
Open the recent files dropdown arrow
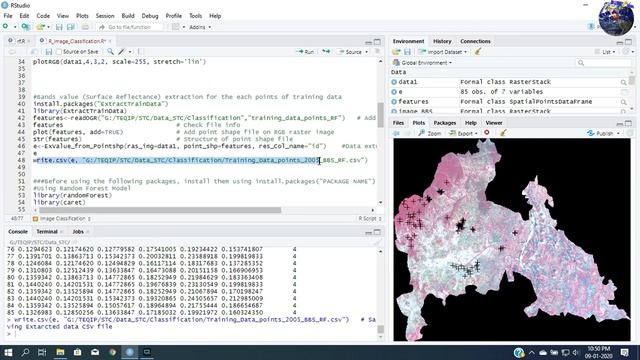48,27
